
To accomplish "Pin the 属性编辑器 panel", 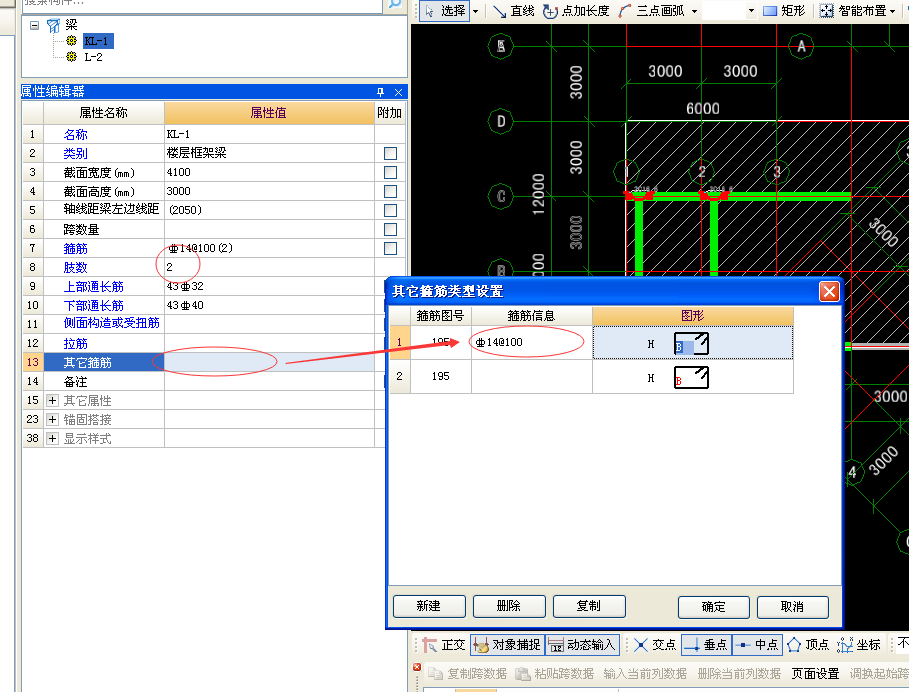I will [x=380, y=92].
